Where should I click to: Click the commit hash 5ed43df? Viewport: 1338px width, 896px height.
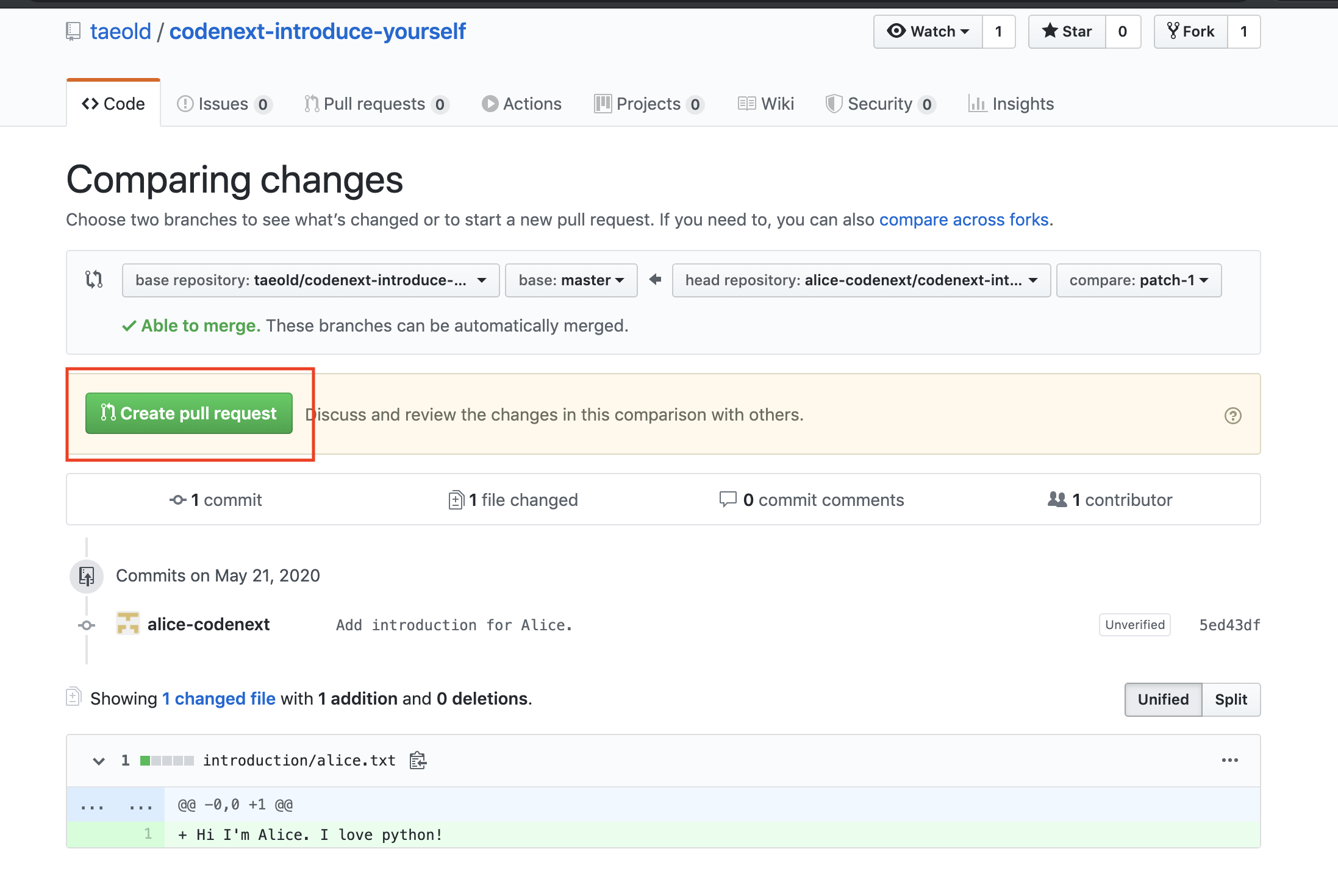point(1228,624)
